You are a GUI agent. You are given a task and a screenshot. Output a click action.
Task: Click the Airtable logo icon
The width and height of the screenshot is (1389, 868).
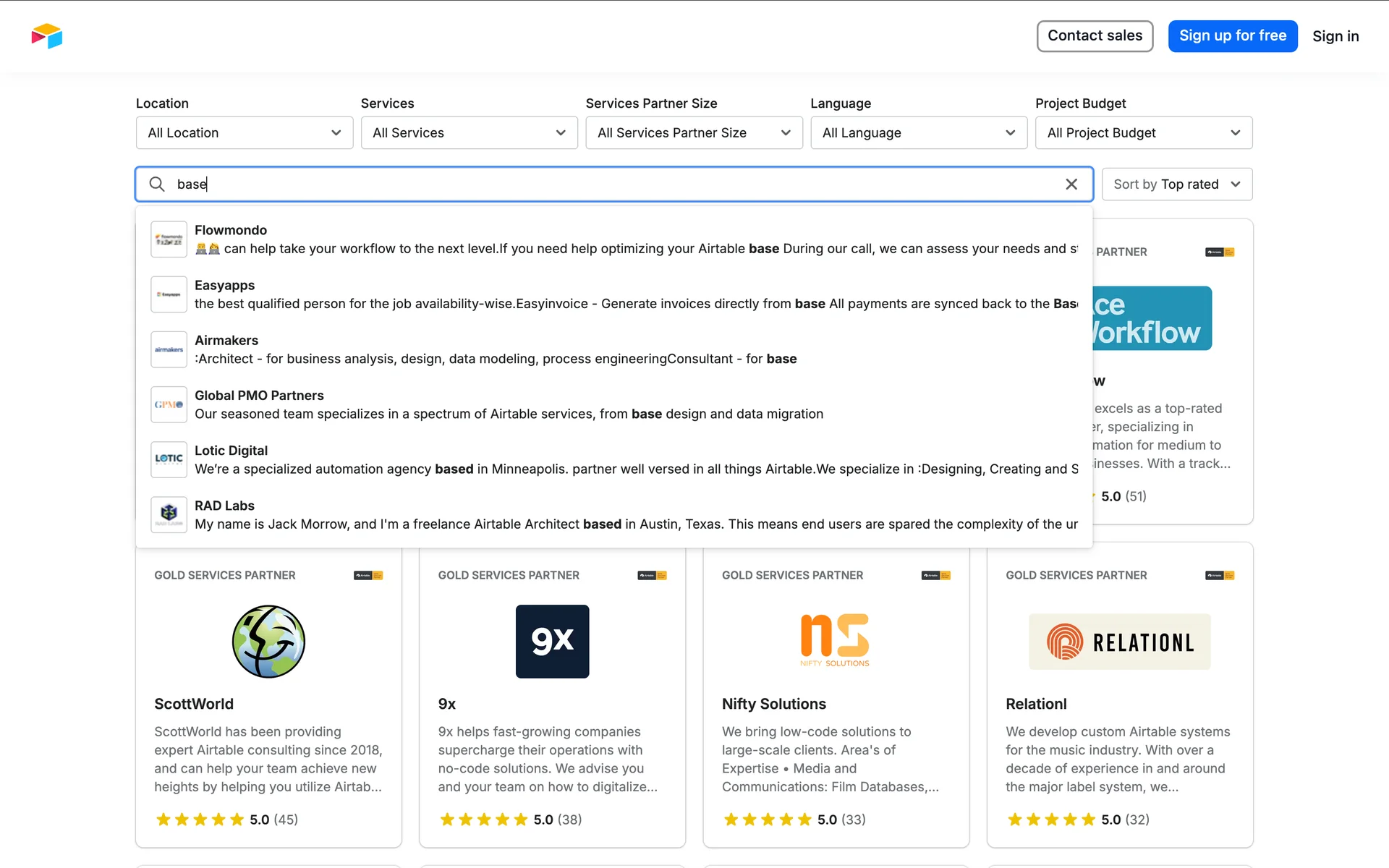pyautogui.click(x=47, y=36)
